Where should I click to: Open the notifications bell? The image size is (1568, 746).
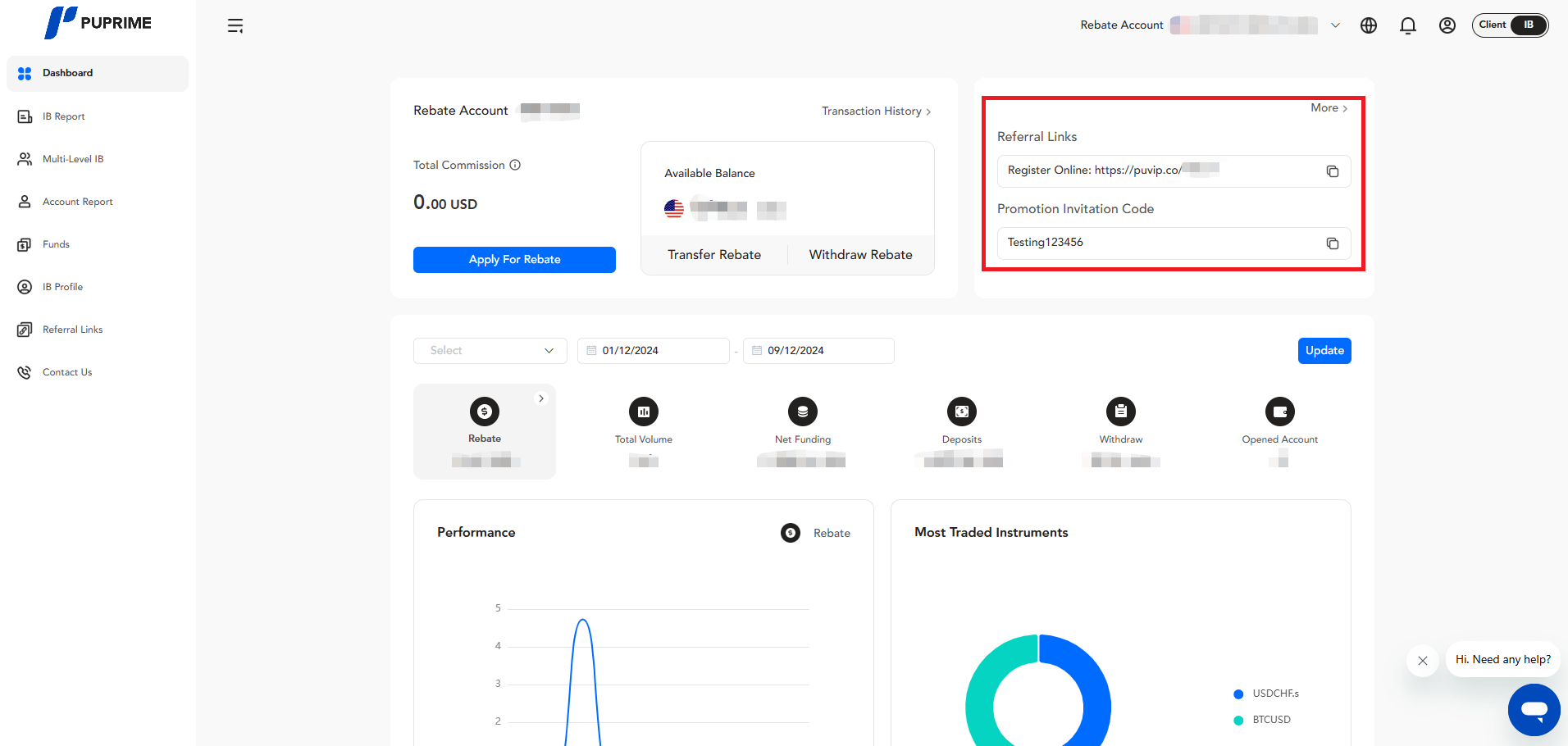(x=1407, y=25)
